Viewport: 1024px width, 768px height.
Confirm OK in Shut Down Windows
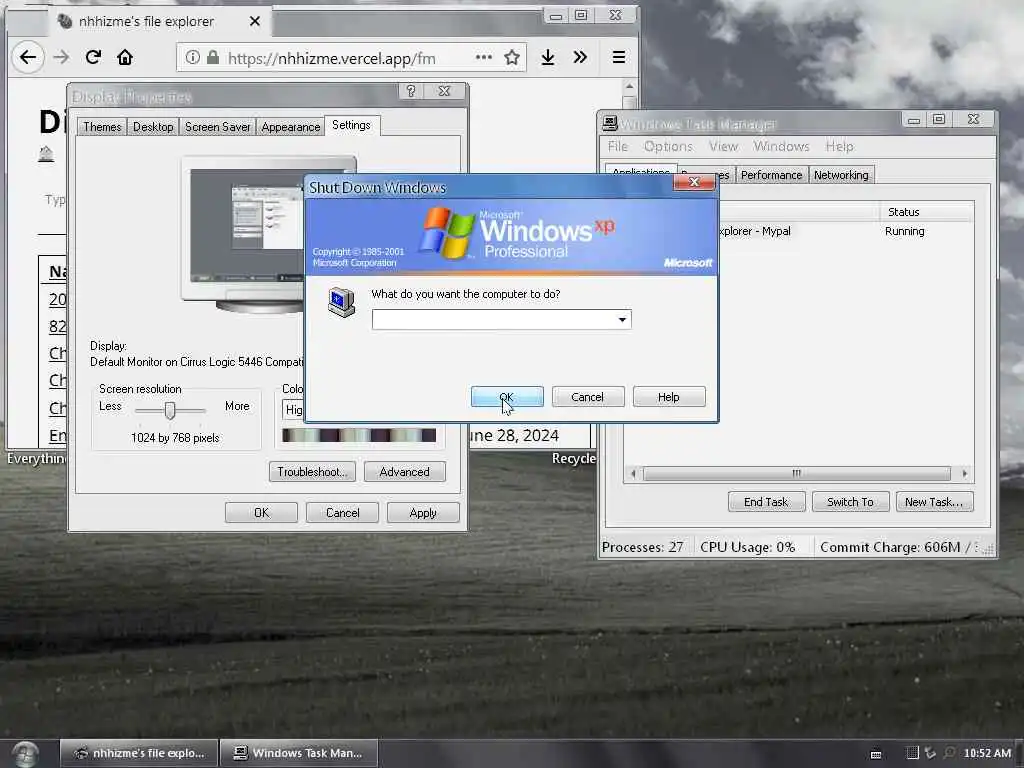[507, 396]
